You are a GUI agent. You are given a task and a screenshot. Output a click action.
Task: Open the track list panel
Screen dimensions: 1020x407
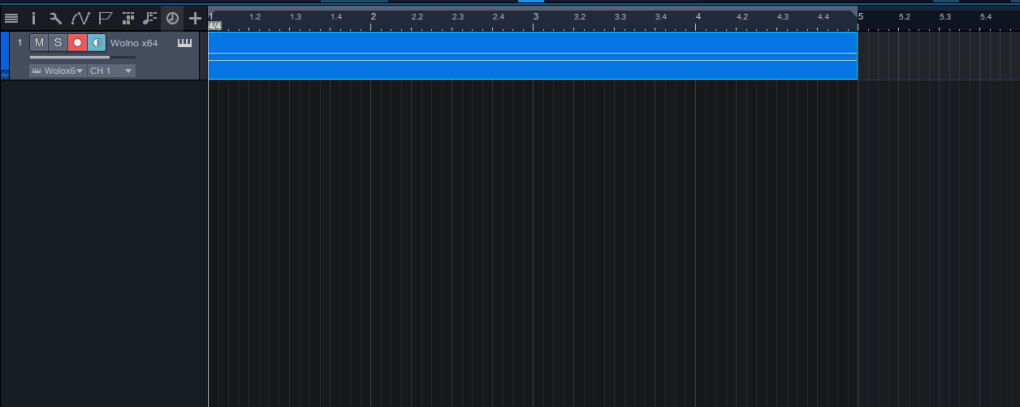coord(11,19)
